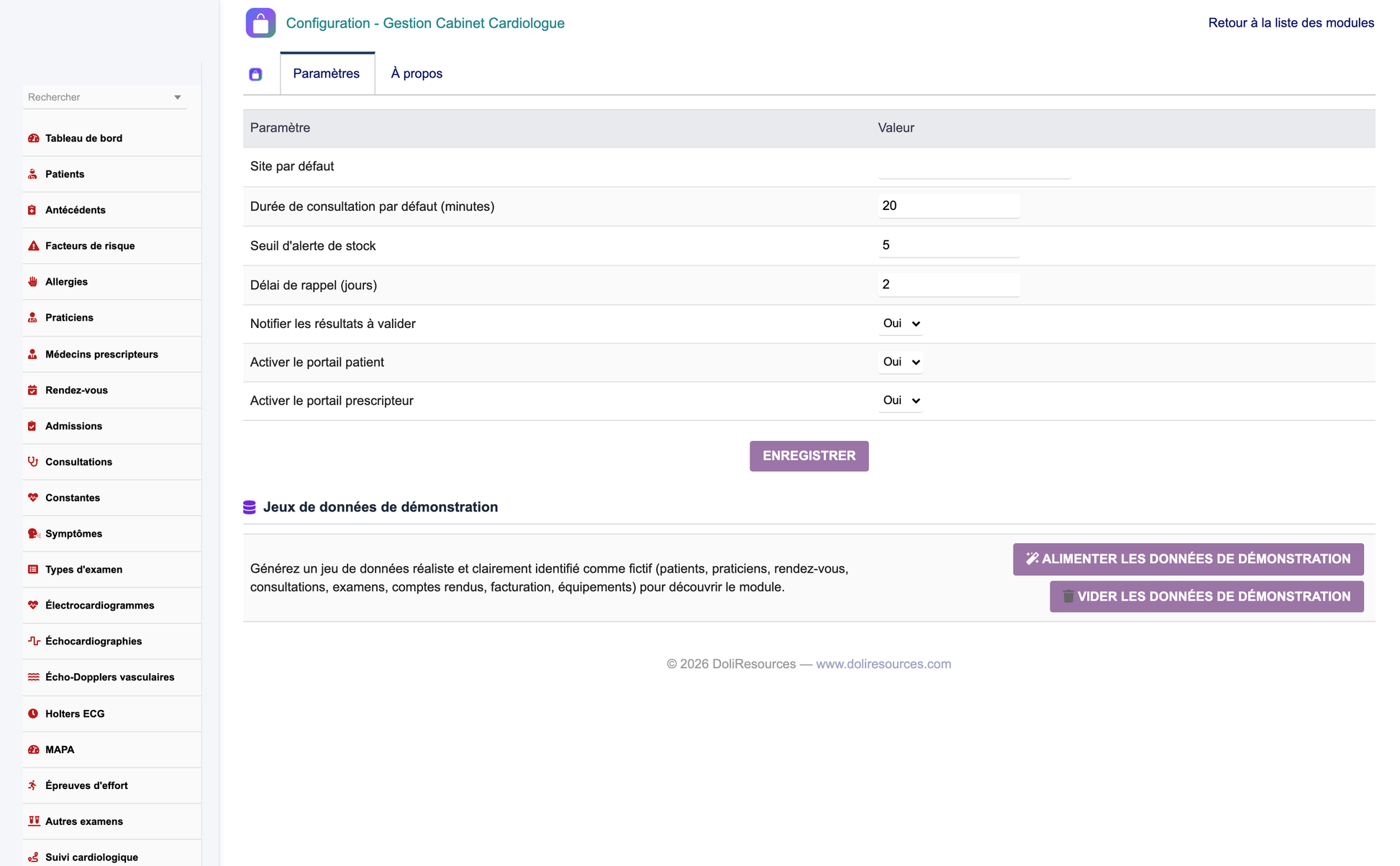Image resolution: width=1400 pixels, height=866 pixels.
Task: Click the Valeur column header
Action: pyautogui.click(x=896, y=128)
